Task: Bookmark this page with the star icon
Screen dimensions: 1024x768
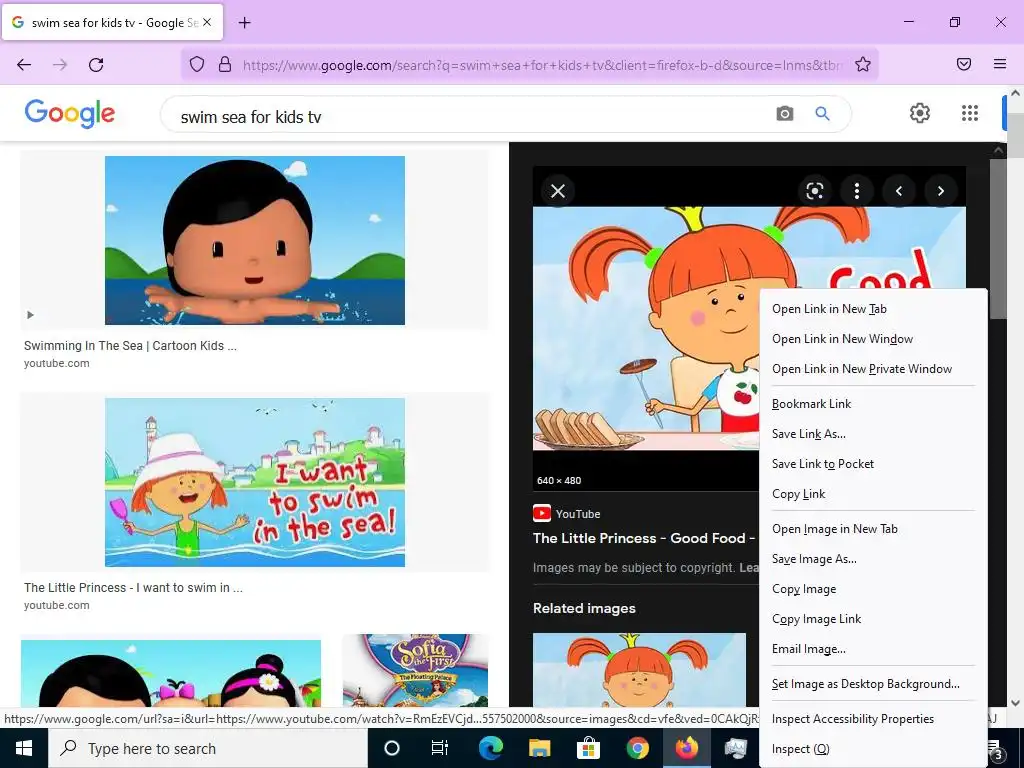Action: tap(863, 65)
